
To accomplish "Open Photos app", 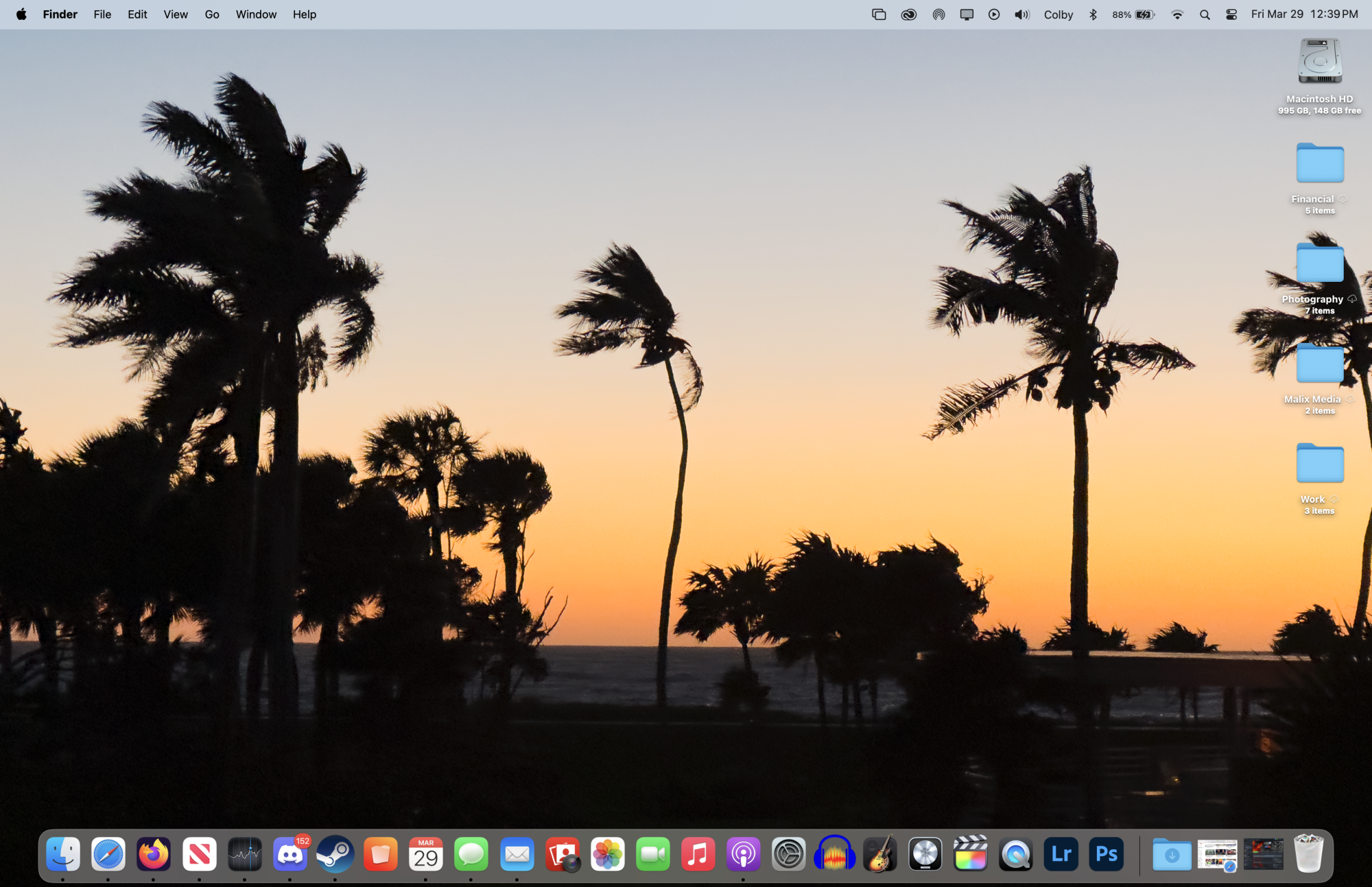I will click(x=607, y=855).
